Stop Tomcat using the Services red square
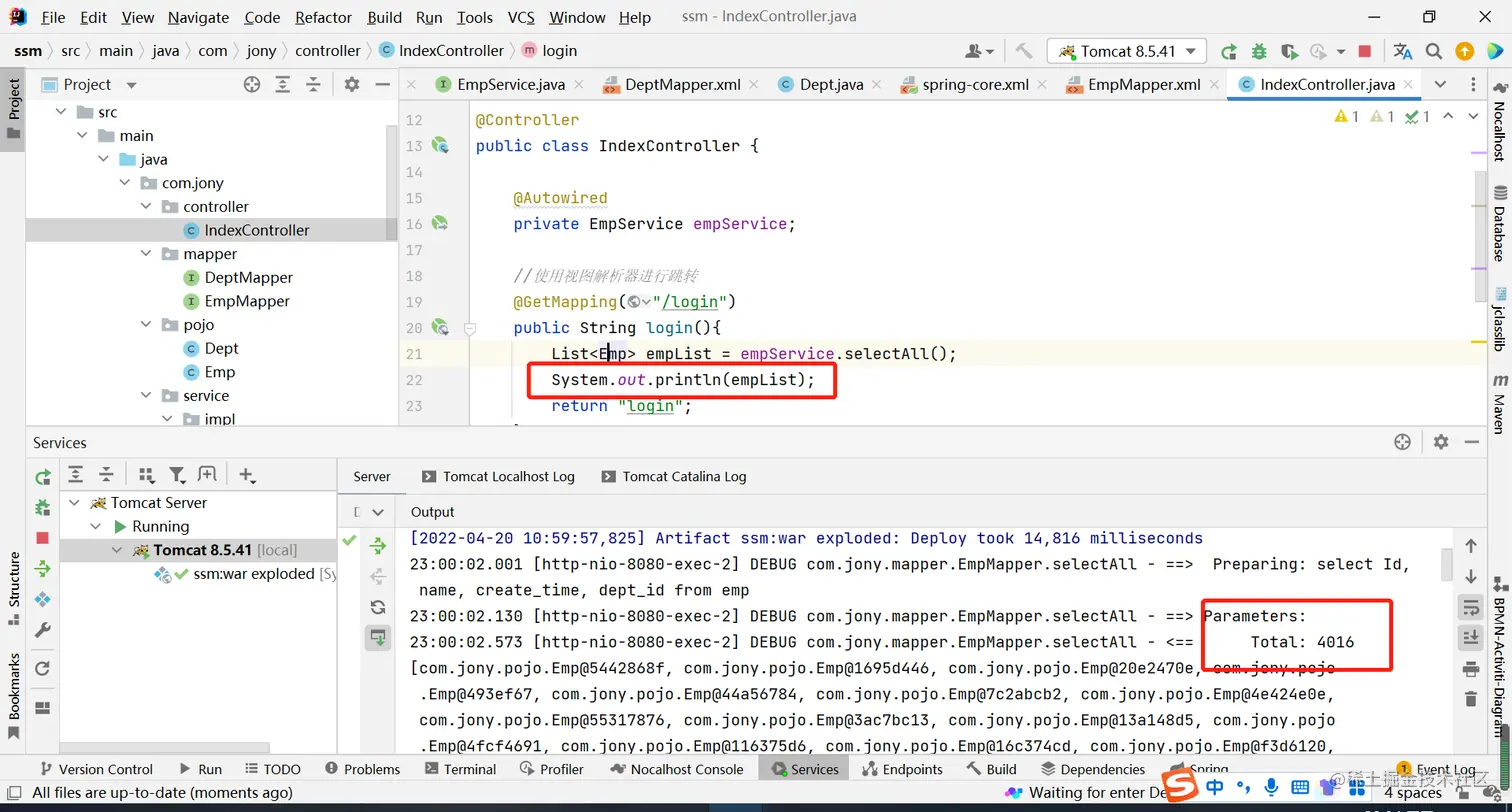The height and width of the screenshot is (812, 1512). click(42, 538)
